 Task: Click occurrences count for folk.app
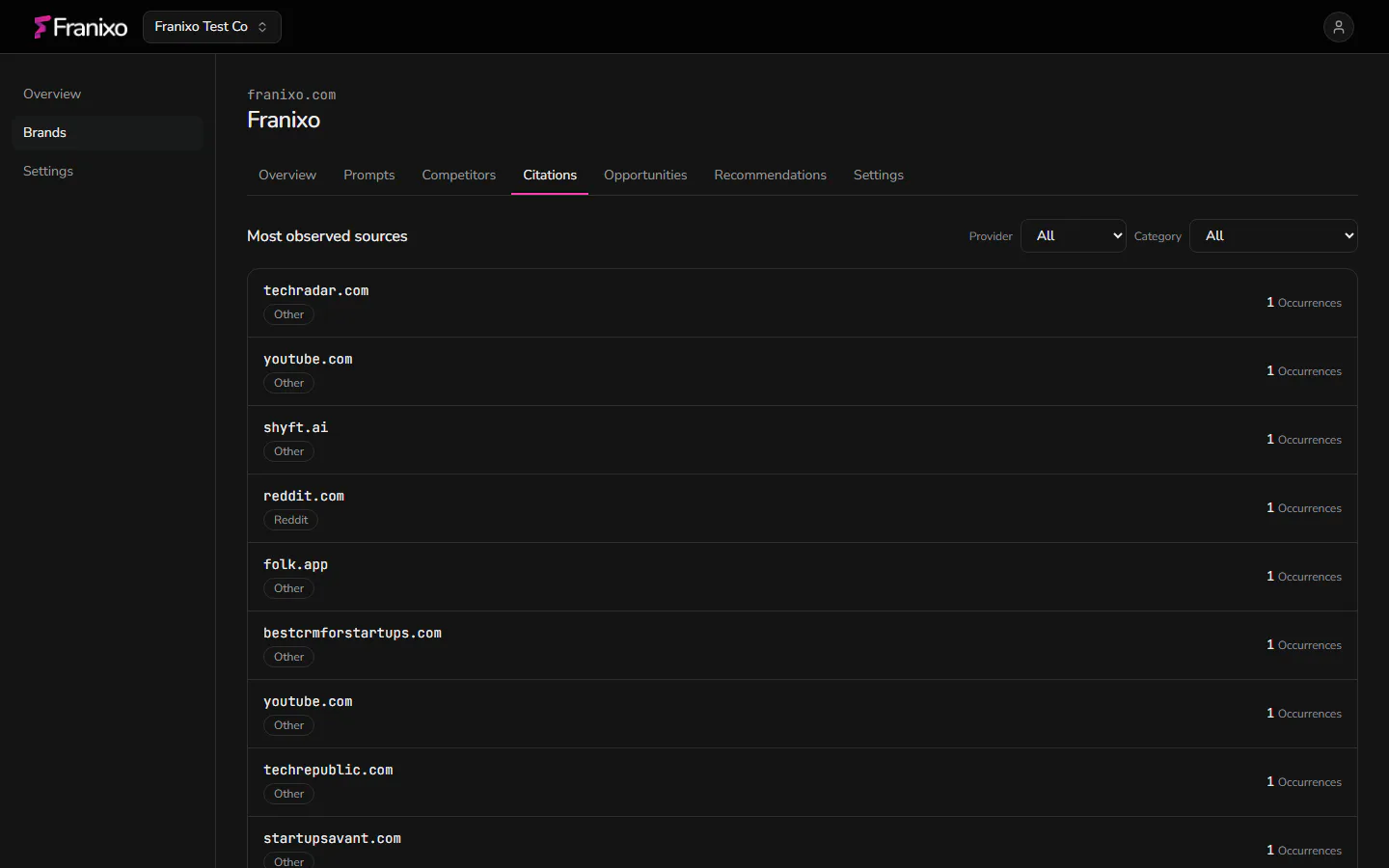click(x=1304, y=577)
